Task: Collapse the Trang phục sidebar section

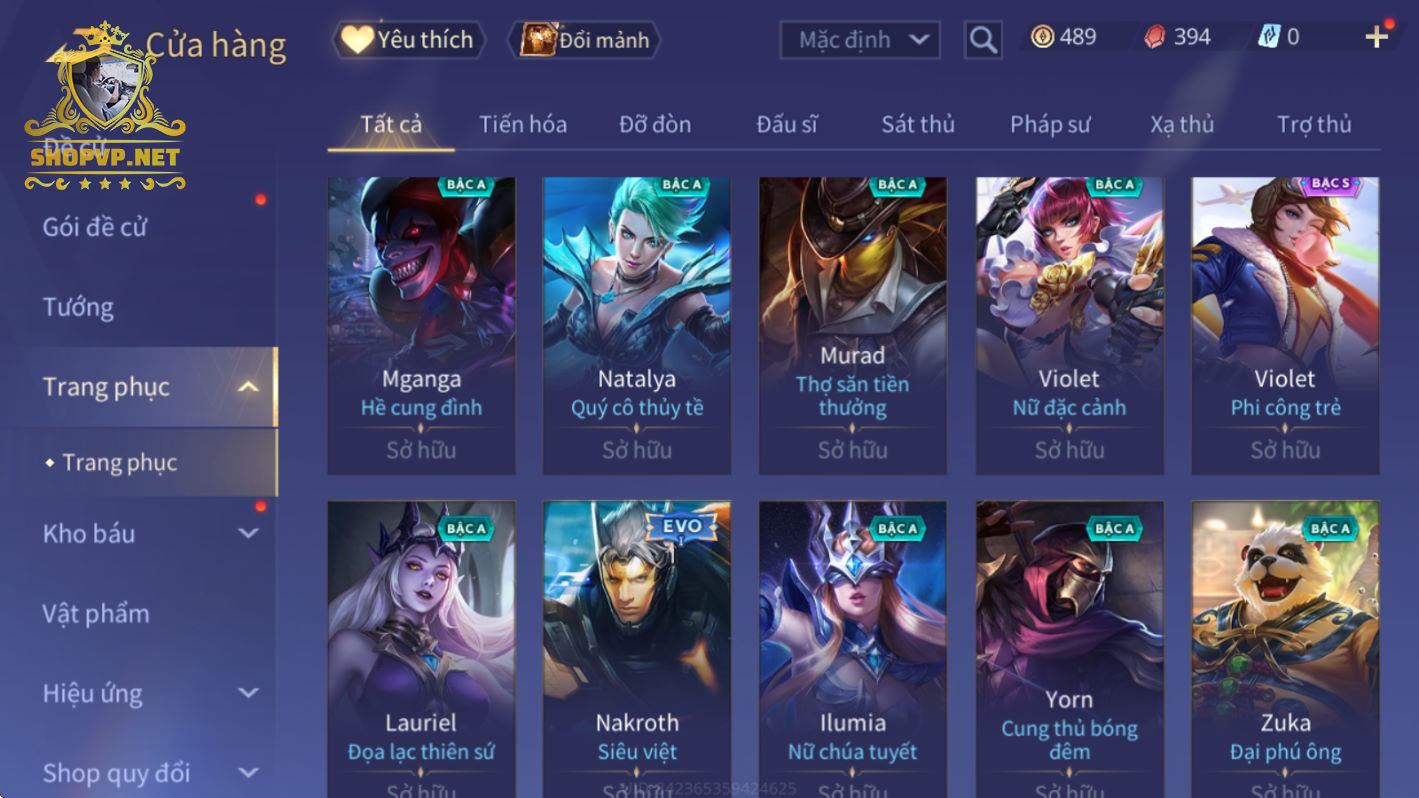Action: [249, 387]
